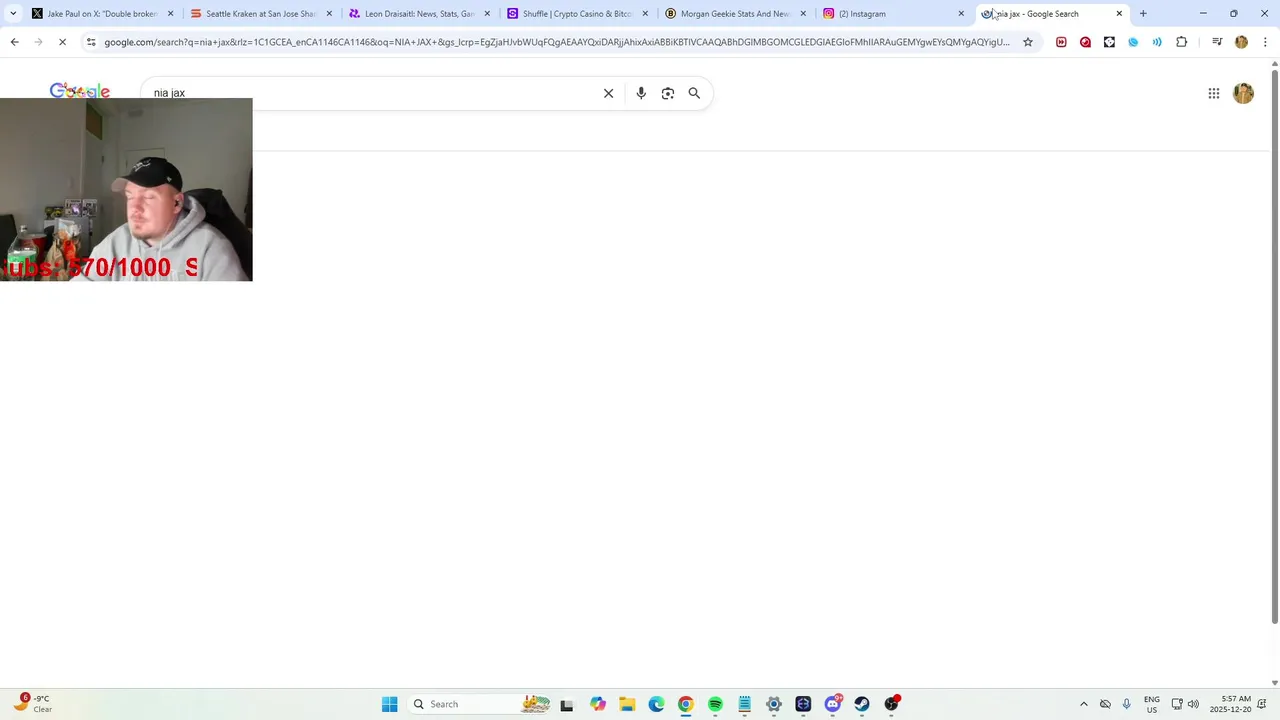Open Discord from the taskbar
Viewport: 1280px width, 720px height.
[832, 704]
